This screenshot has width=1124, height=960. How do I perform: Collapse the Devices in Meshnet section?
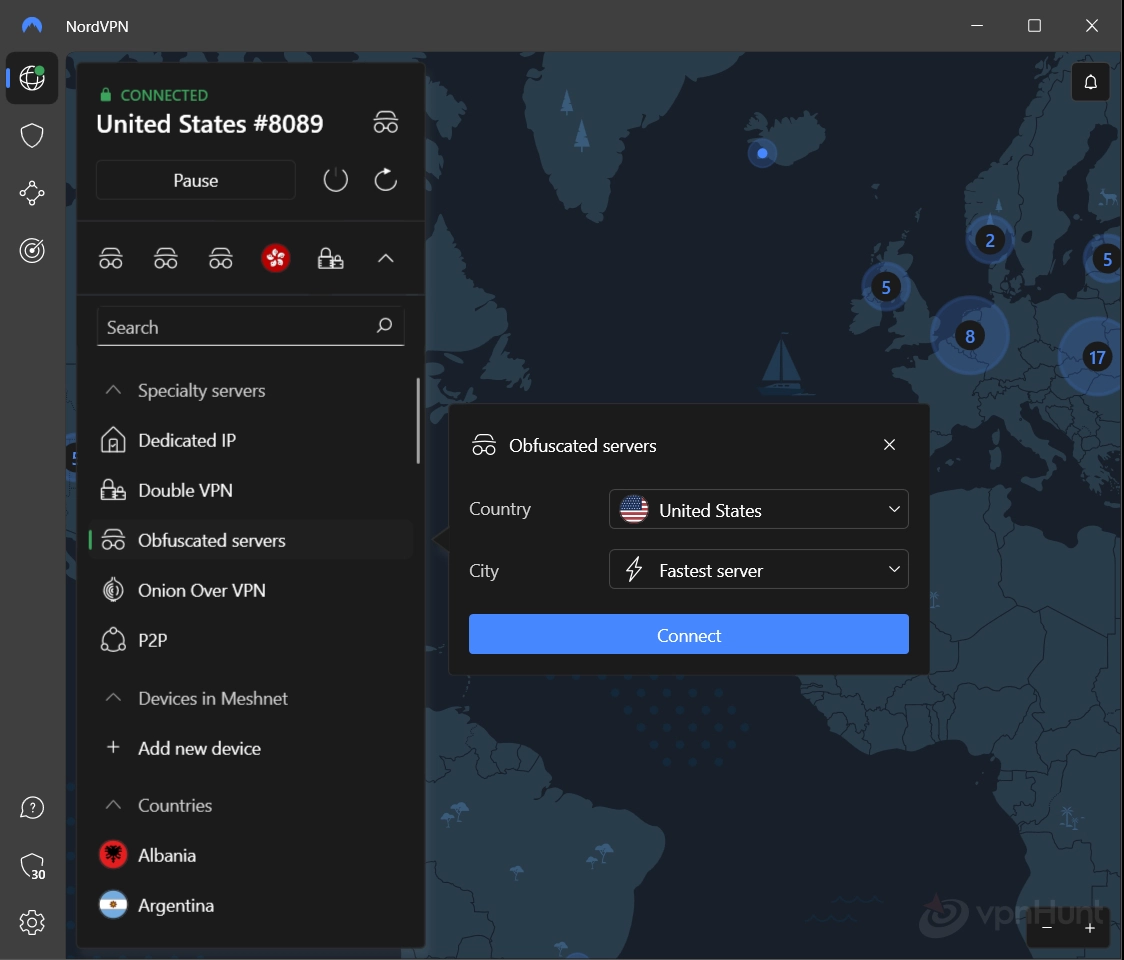(113, 698)
